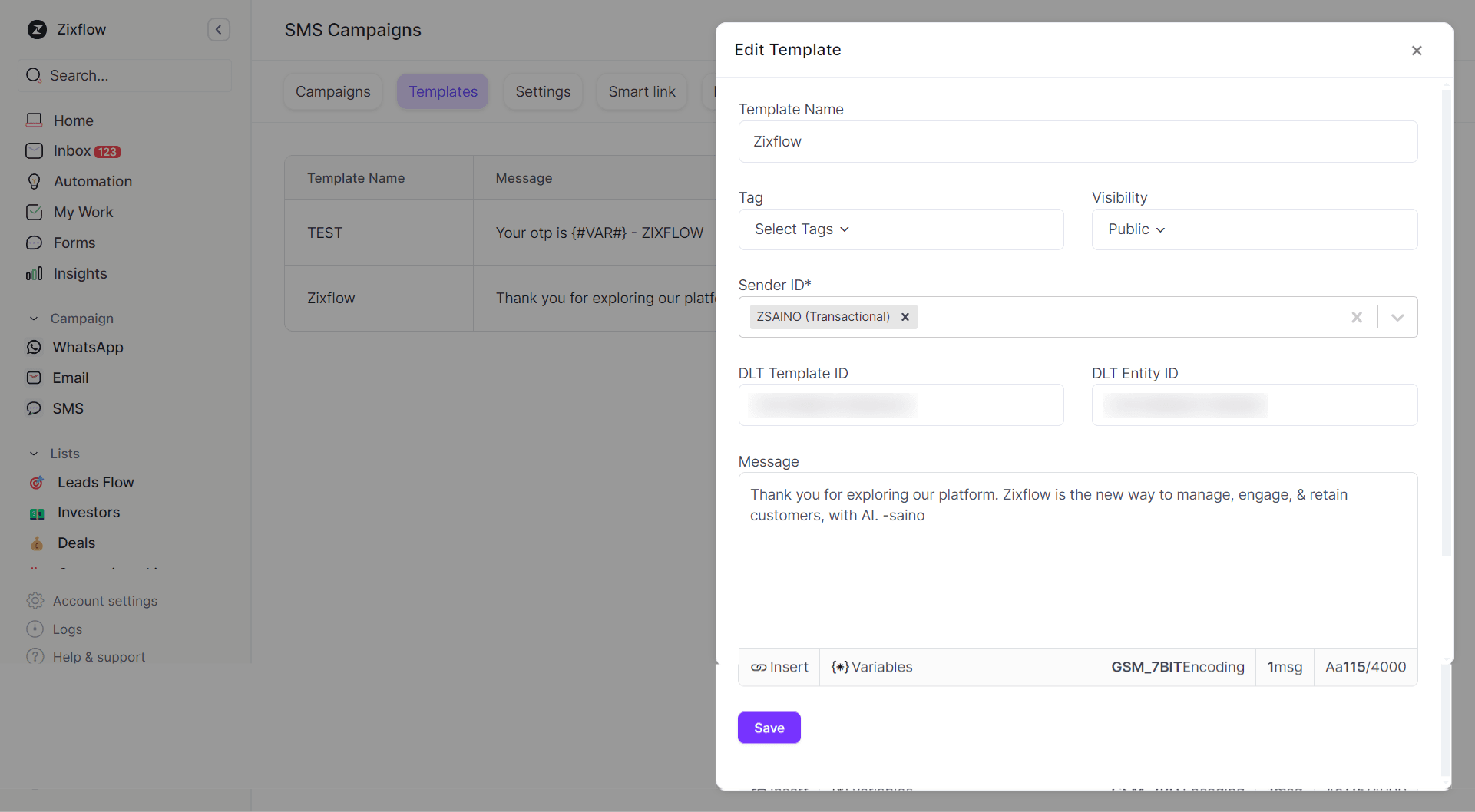Image resolution: width=1475 pixels, height=812 pixels.
Task: Click the Template Name input field
Action: (1077, 142)
